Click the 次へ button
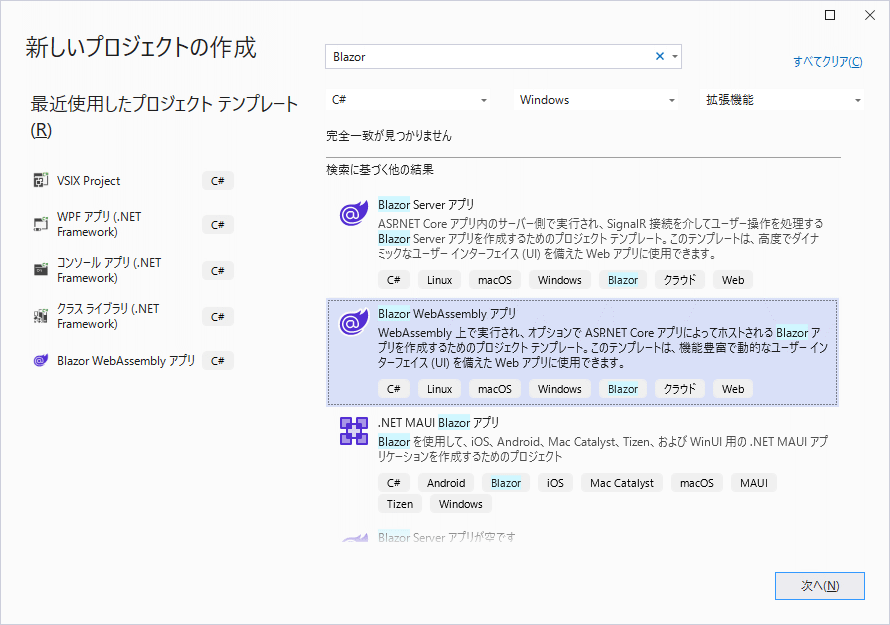Viewport: 890px width, 625px height. [x=819, y=585]
